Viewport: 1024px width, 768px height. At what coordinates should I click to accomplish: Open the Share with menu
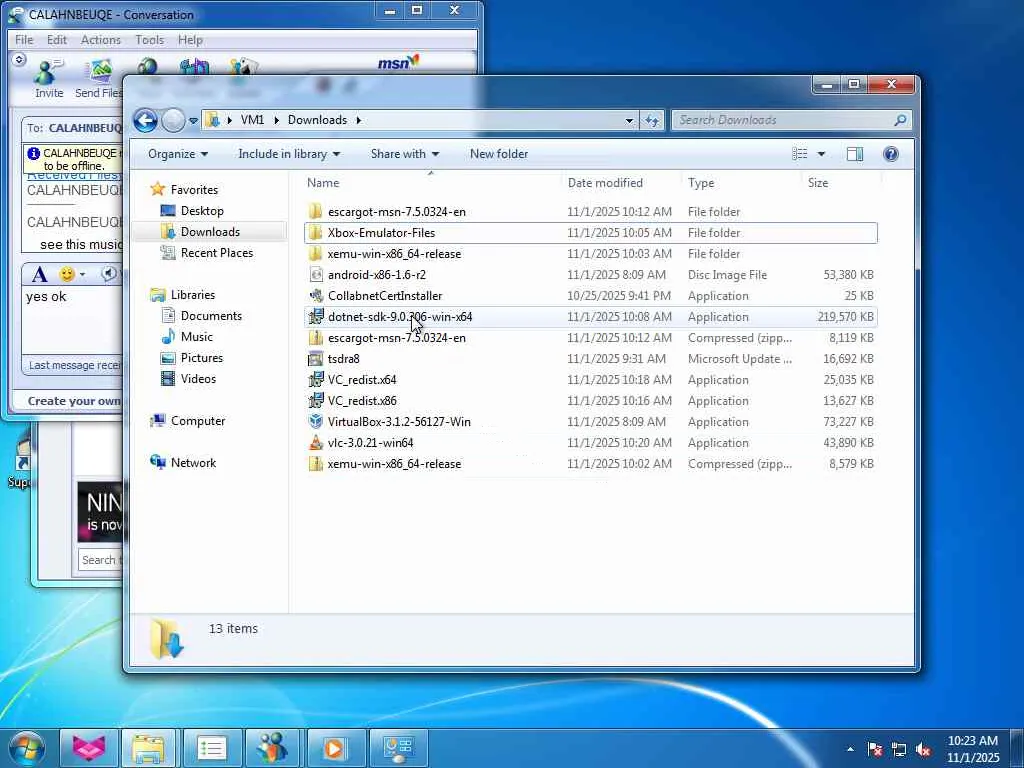[405, 154]
